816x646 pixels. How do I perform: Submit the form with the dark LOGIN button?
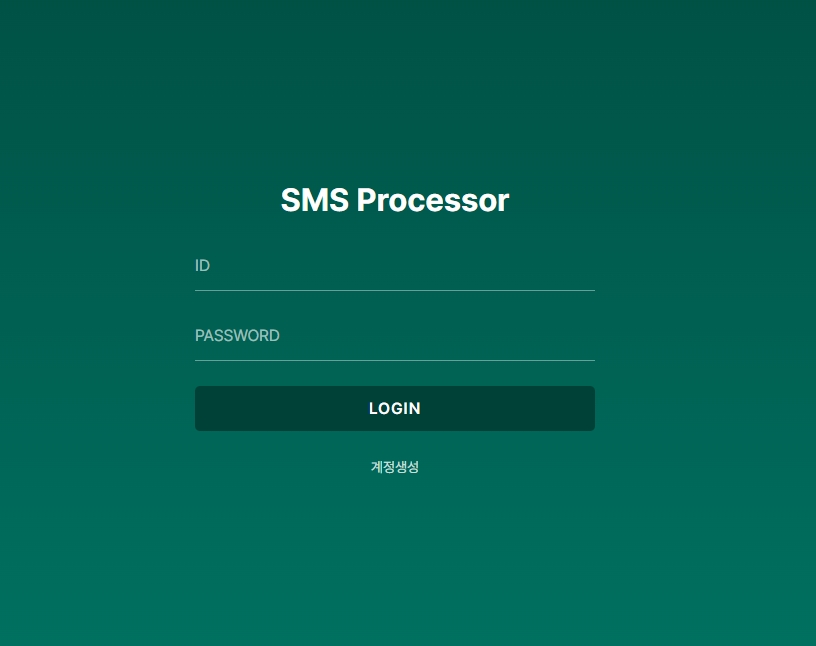394,408
